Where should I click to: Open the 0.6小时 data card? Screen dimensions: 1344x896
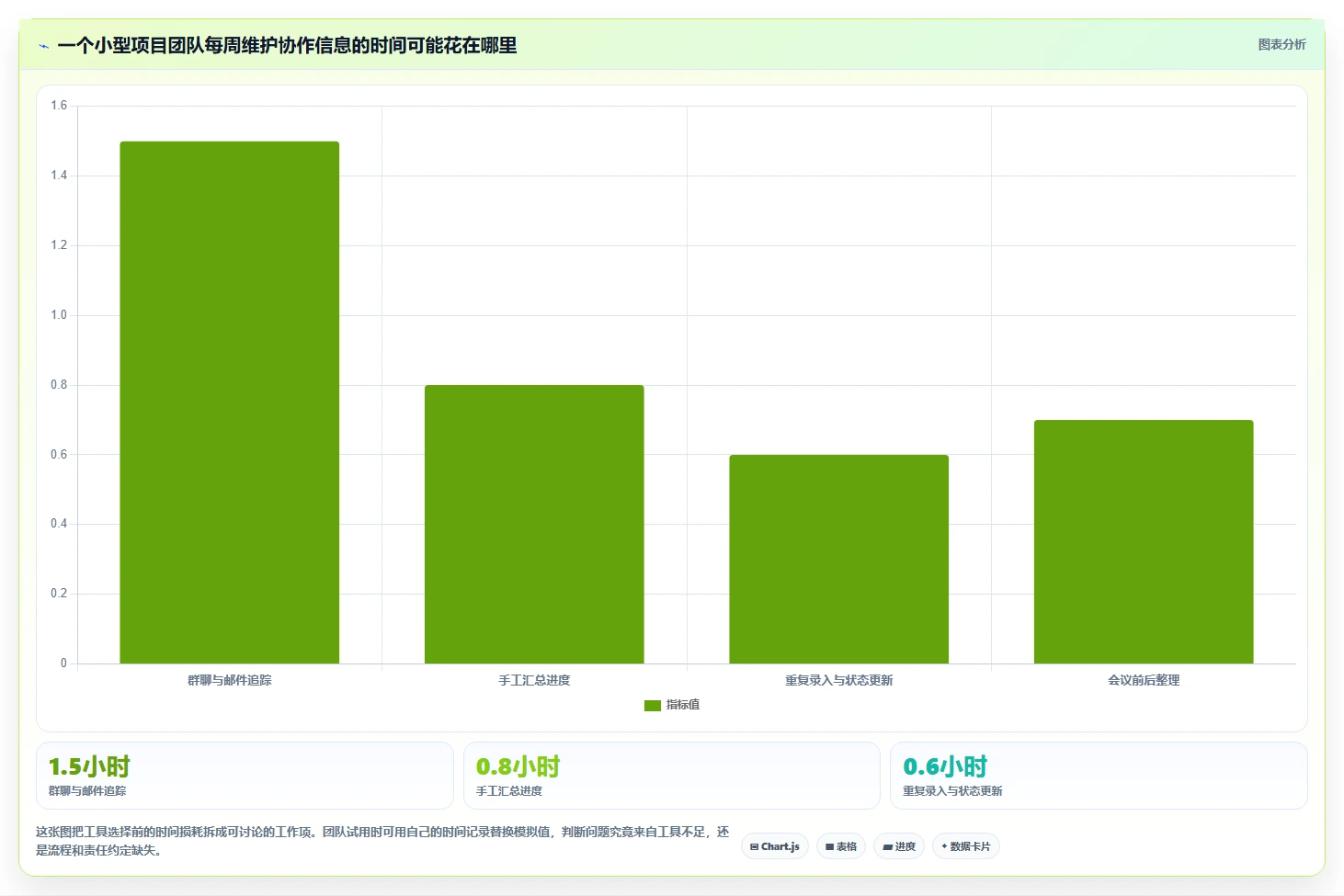pyautogui.click(x=1099, y=776)
